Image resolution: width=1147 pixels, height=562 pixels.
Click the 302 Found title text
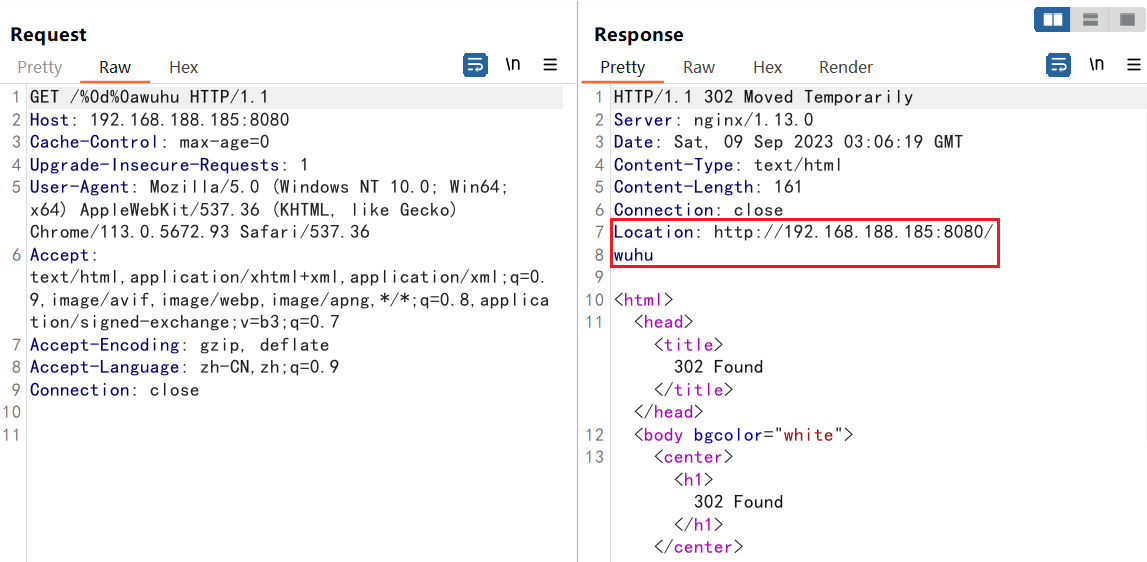[x=718, y=367]
